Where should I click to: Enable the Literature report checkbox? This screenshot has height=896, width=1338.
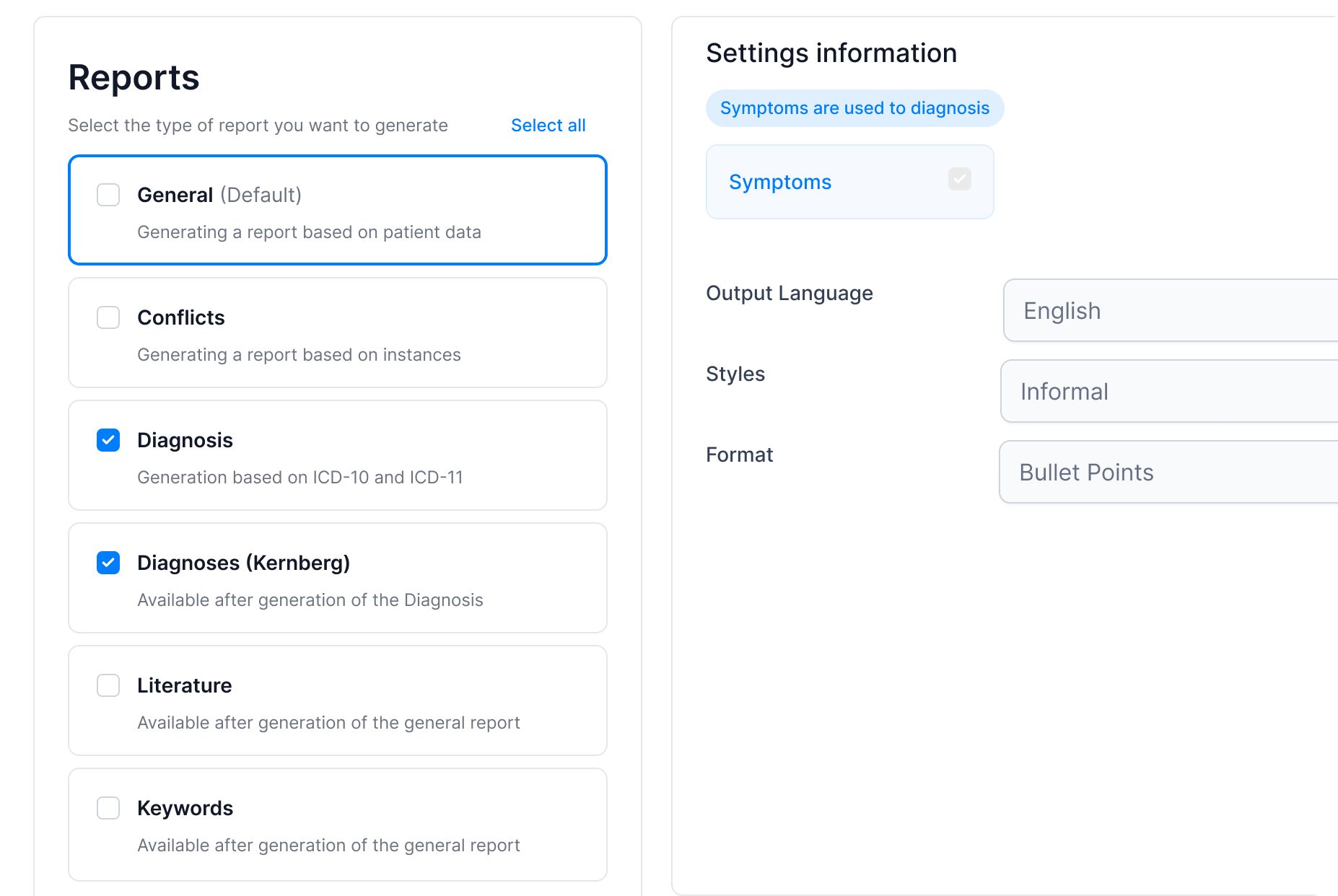tap(108, 685)
